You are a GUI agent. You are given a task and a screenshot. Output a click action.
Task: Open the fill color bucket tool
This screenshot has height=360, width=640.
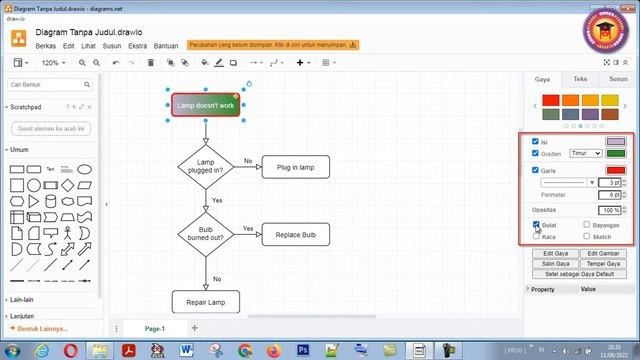coord(204,62)
